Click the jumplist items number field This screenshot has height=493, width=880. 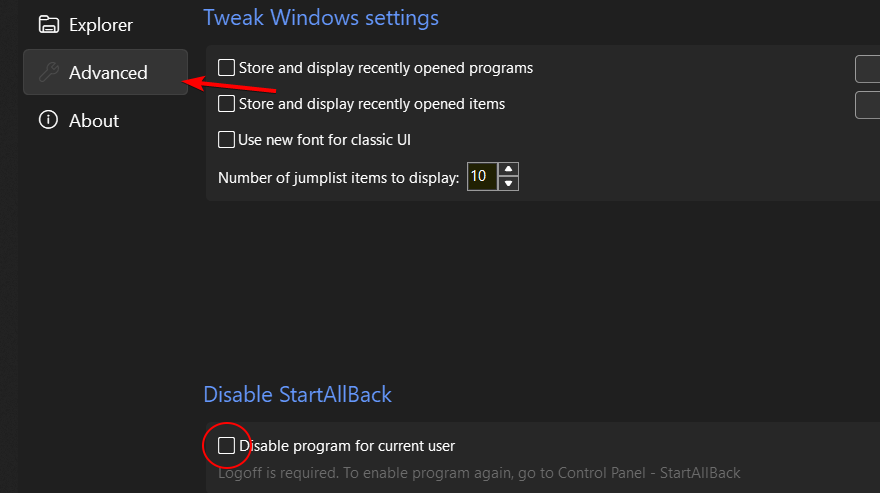click(482, 177)
